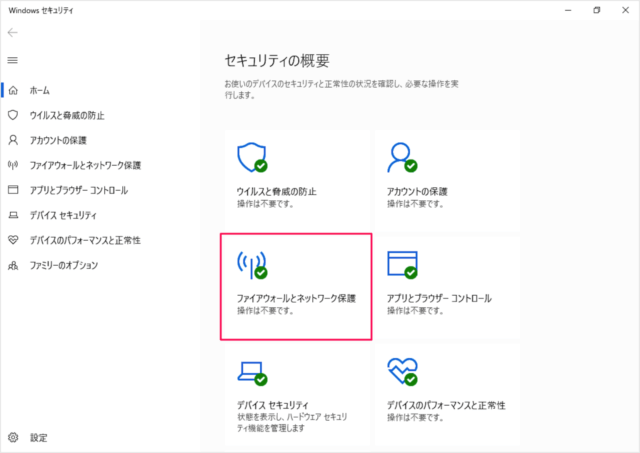Click the large account protection person icon
640x453 pixels.
[402, 157]
